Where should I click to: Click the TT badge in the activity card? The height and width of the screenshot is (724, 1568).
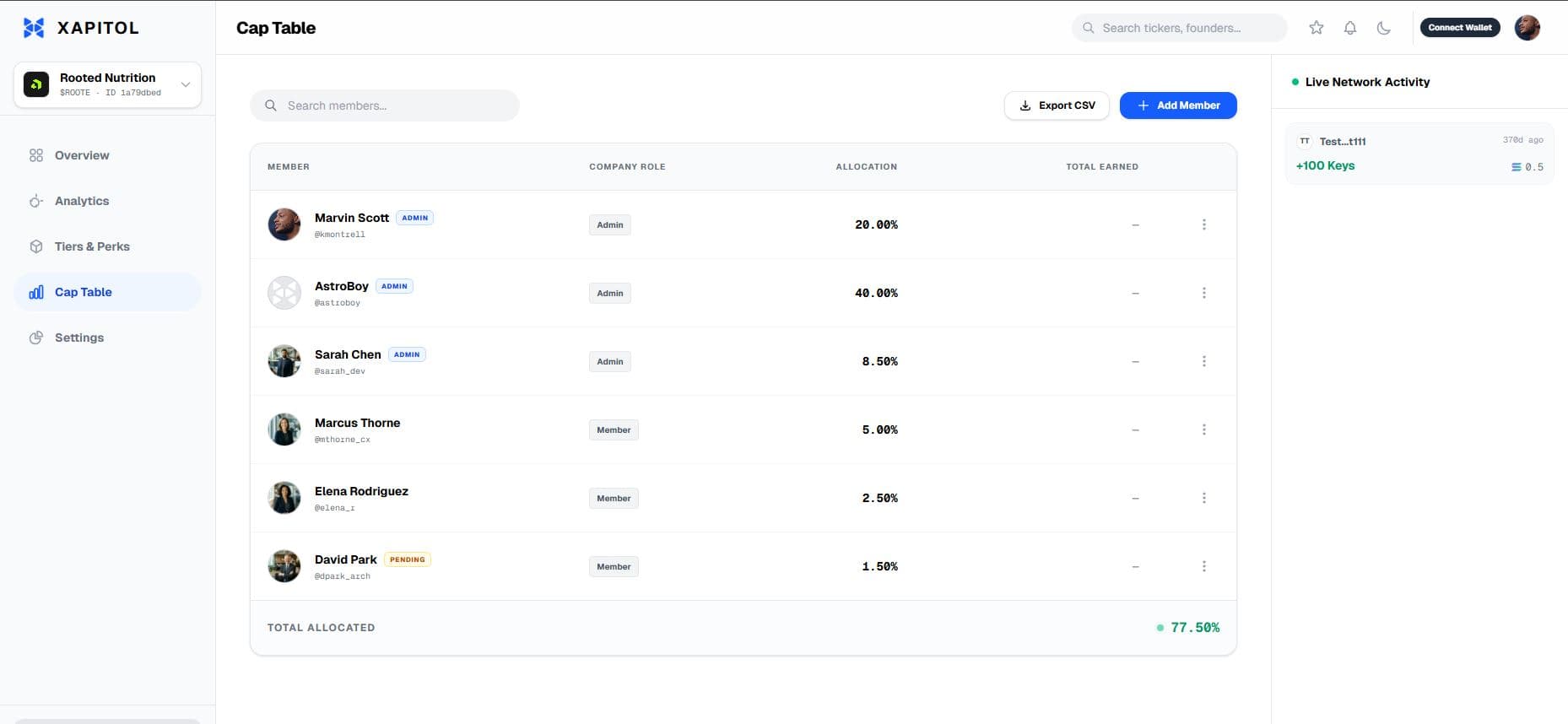coord(1305,141)
